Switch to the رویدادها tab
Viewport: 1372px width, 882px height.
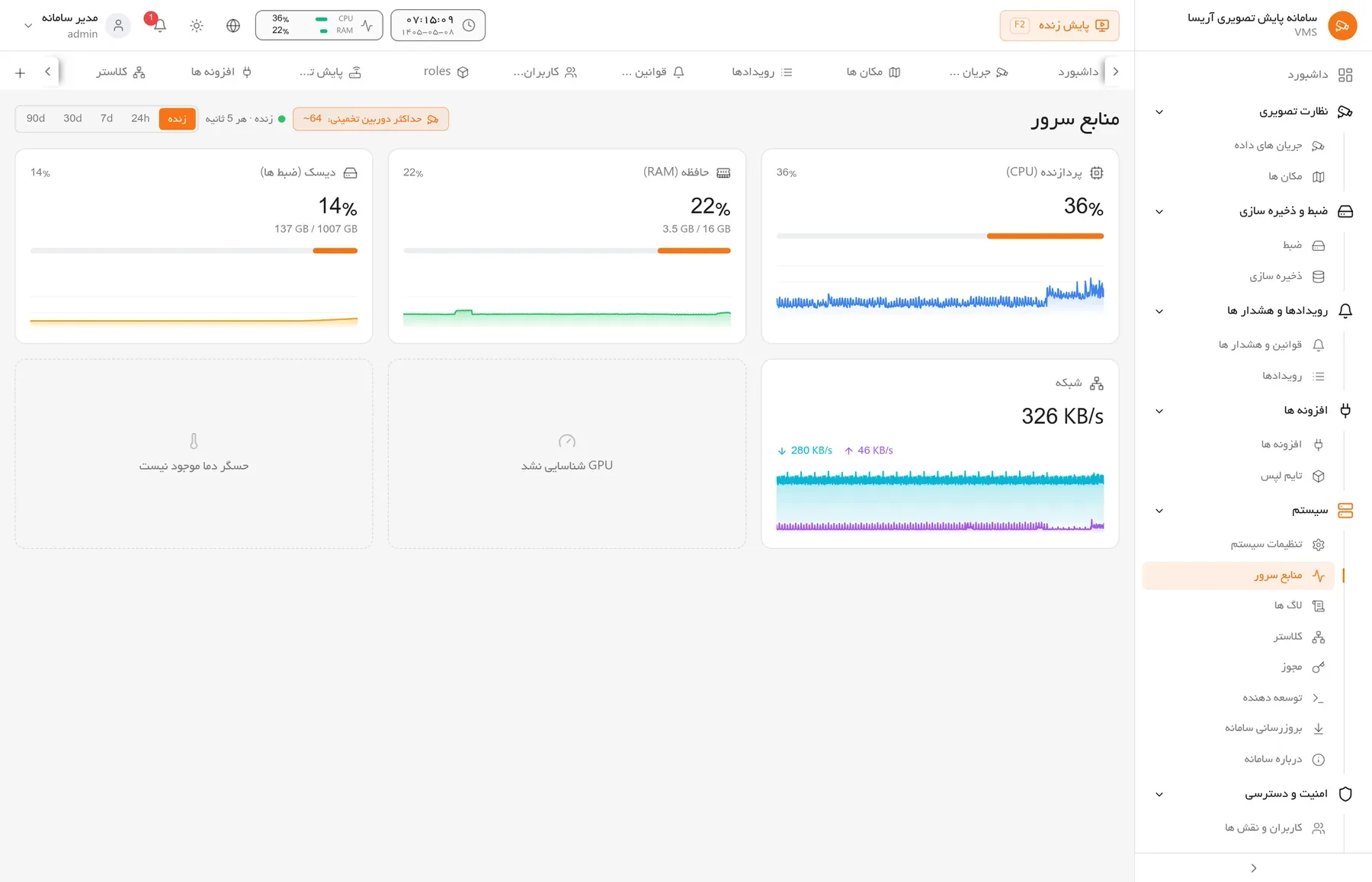pos(762,72)
